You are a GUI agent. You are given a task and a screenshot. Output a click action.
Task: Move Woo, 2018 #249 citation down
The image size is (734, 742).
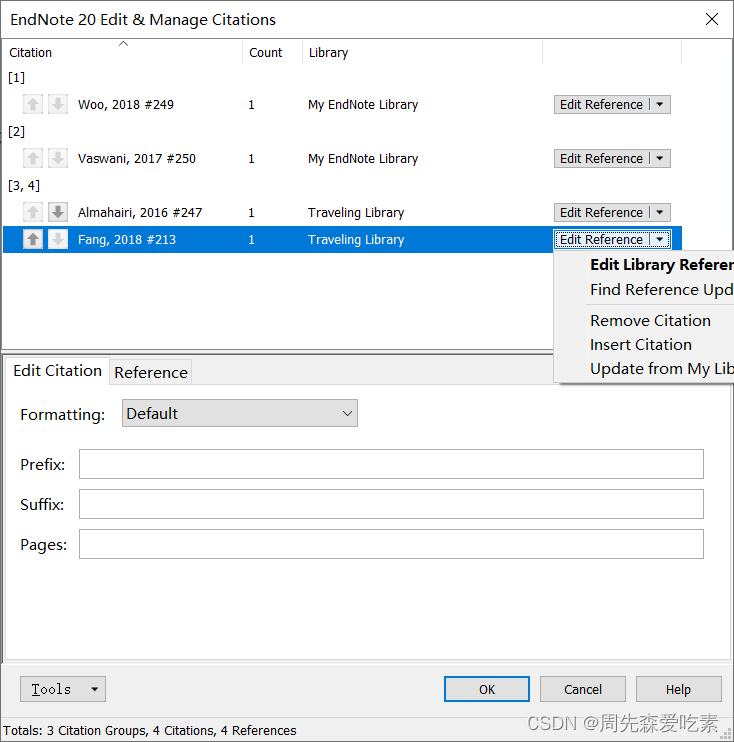(58, 104)
